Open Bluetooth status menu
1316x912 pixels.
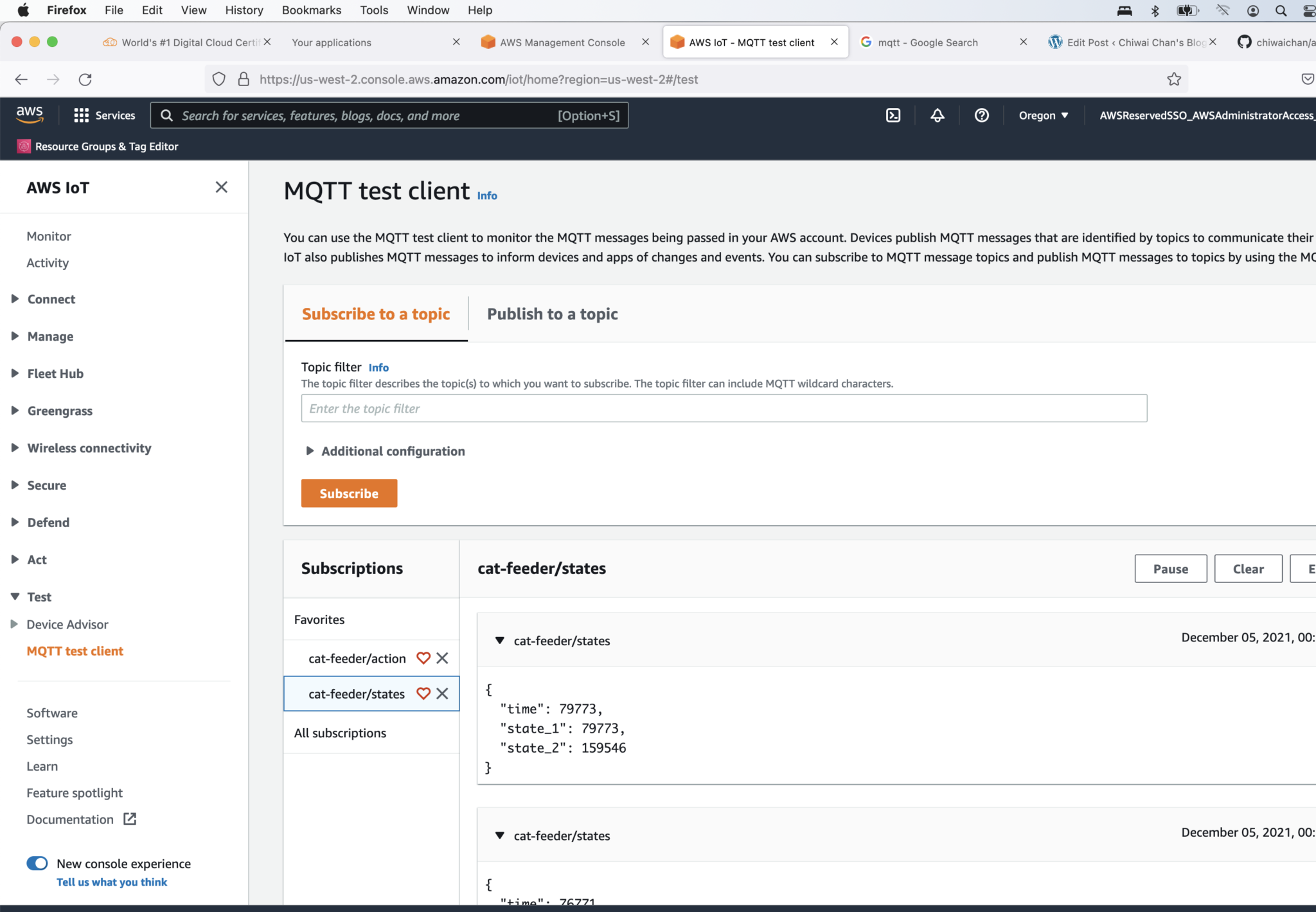click(1155, 10)
